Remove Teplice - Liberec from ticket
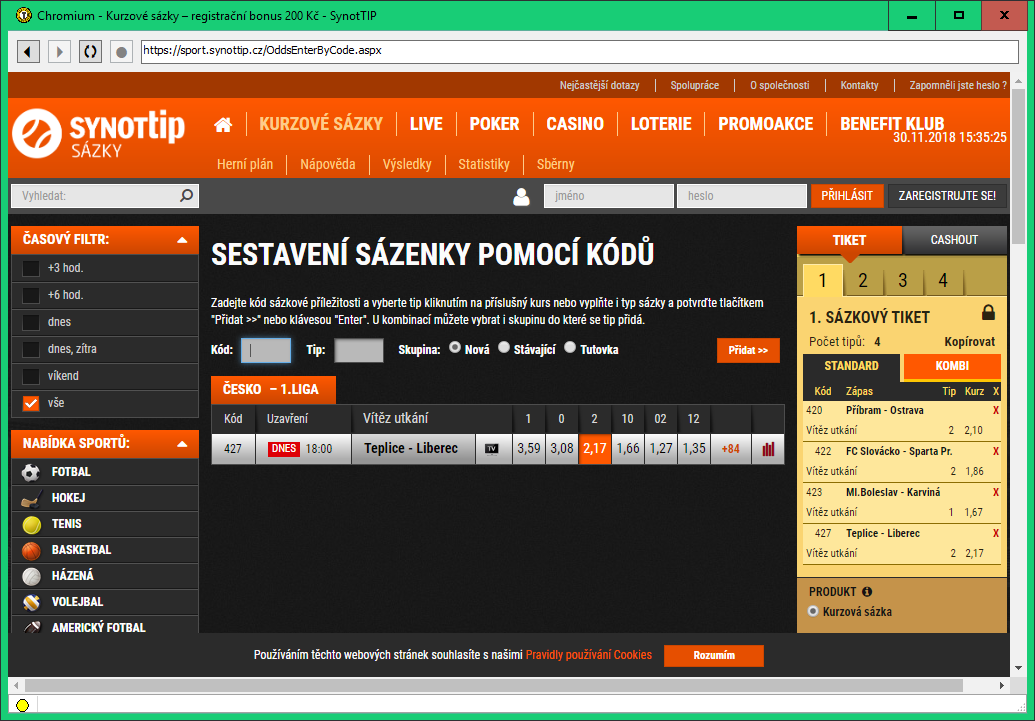This screenshot has height=721, width=1035. tap(996, 533)
